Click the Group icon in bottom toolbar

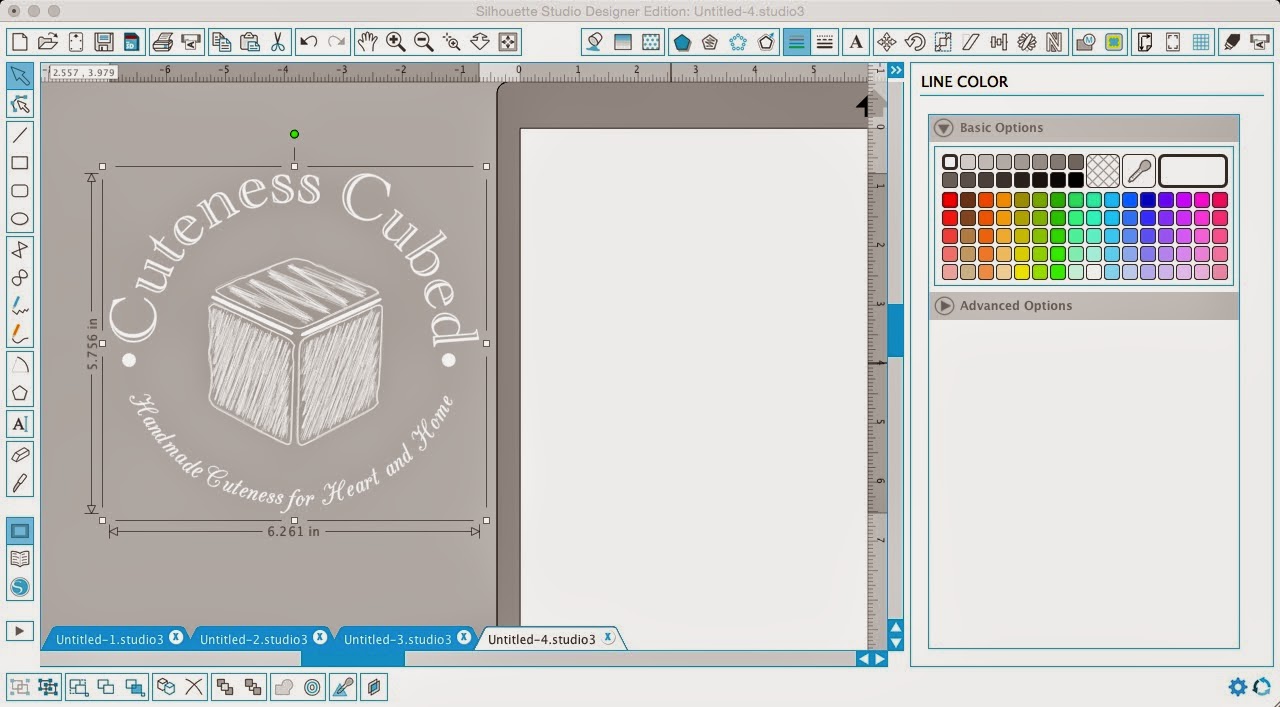(x=19, y=687)
